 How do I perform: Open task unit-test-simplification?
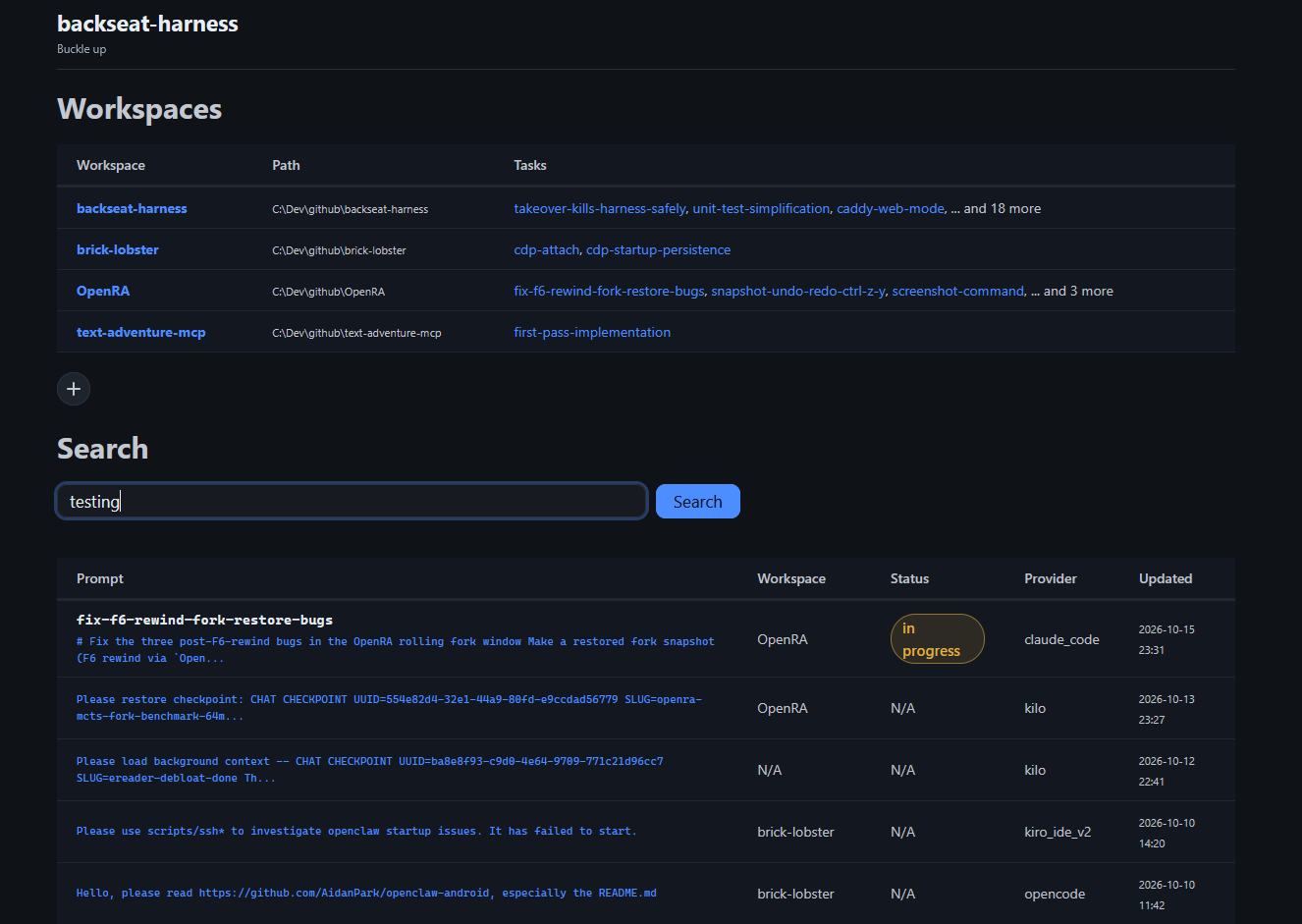(x=761, y=208)
